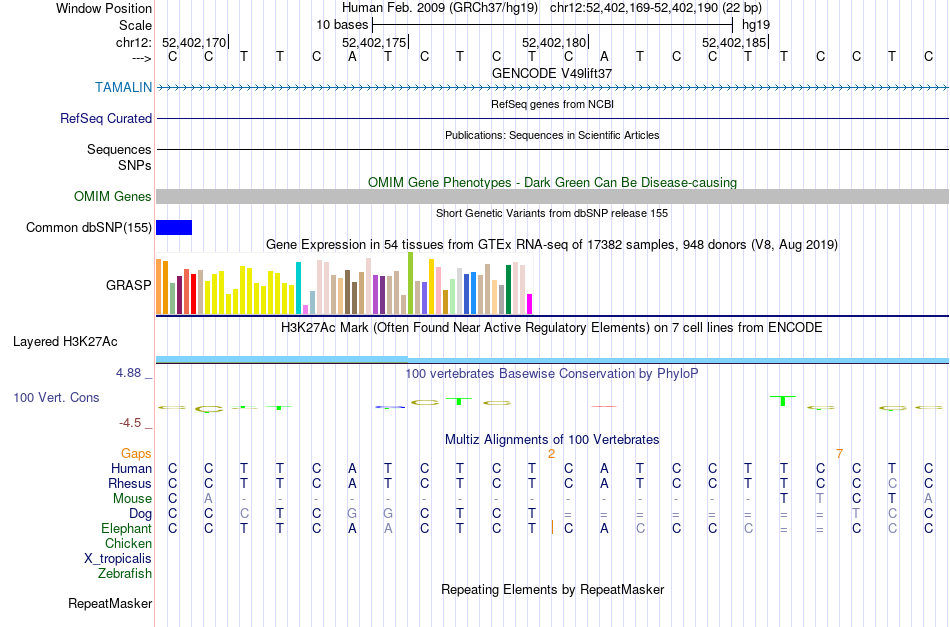Click the cyan GTEx expression bar
Image resolution: width=950 pixels, height=627 pixels.
[x=299, y=288]
